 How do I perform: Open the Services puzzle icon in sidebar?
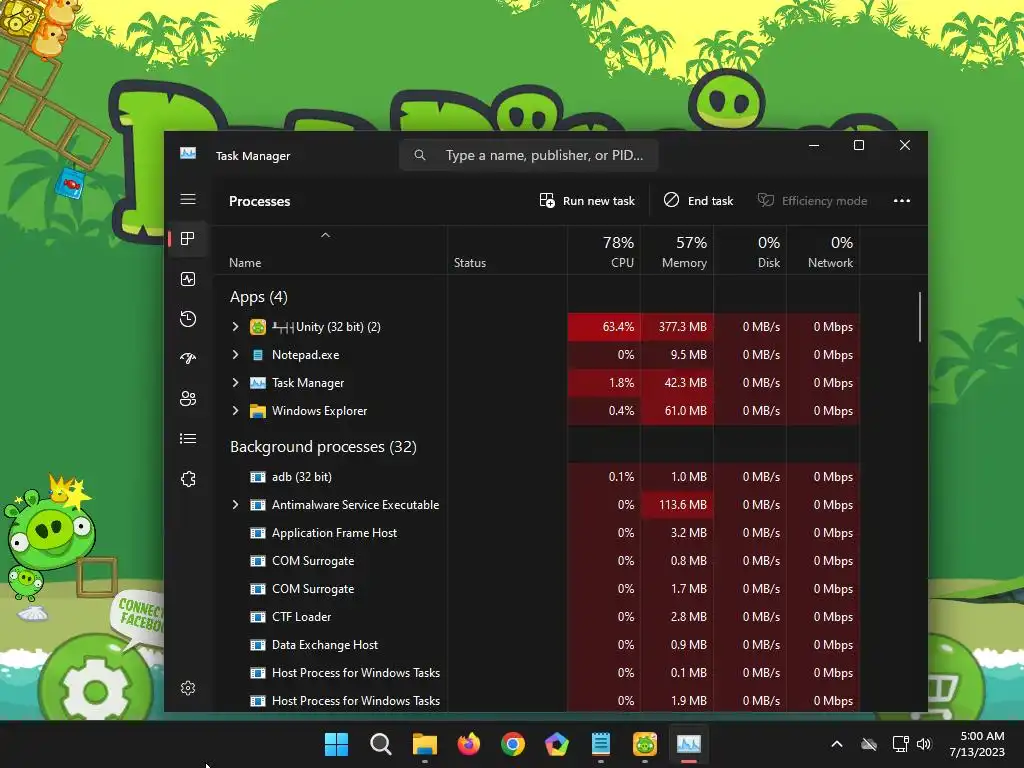188,479
